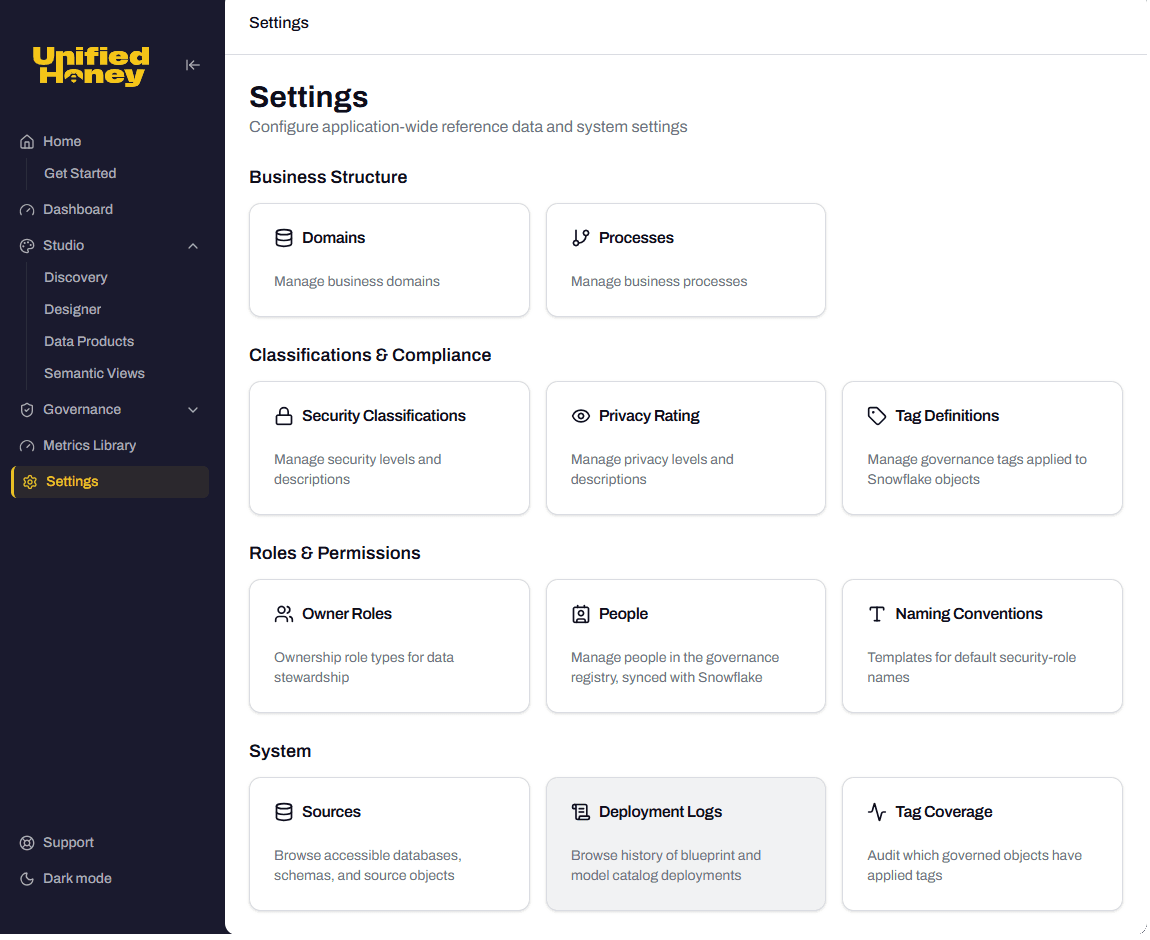This screenshot has height=940, width=1150.
Task: Open the Owner Roles card
Action: coord(389,646)
